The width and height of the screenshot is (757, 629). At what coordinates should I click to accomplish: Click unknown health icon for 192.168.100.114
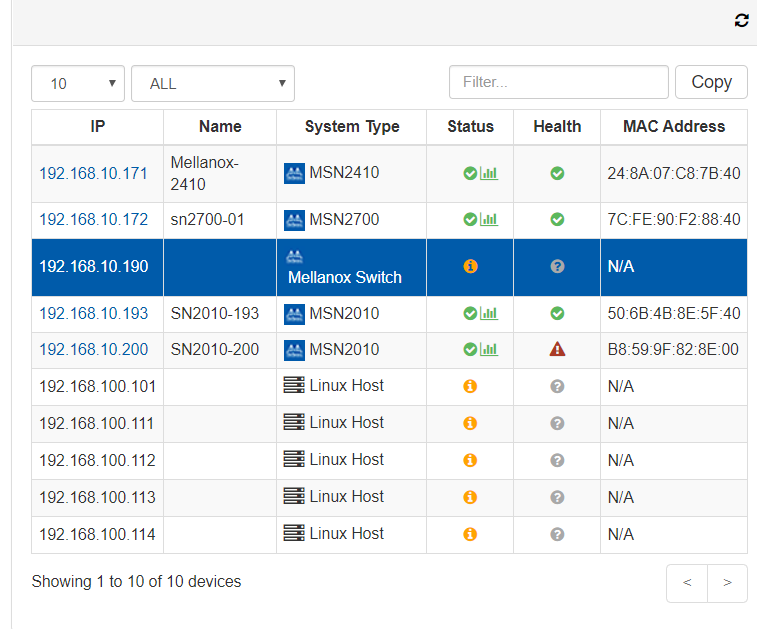[557, 534]
